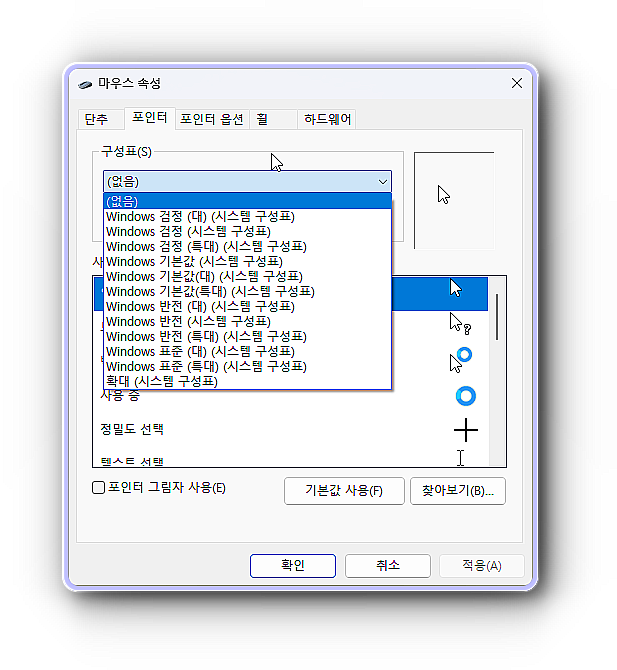617x670 pixels.
Task: Close the 마우스 속성 dialog
Action: 517,83
